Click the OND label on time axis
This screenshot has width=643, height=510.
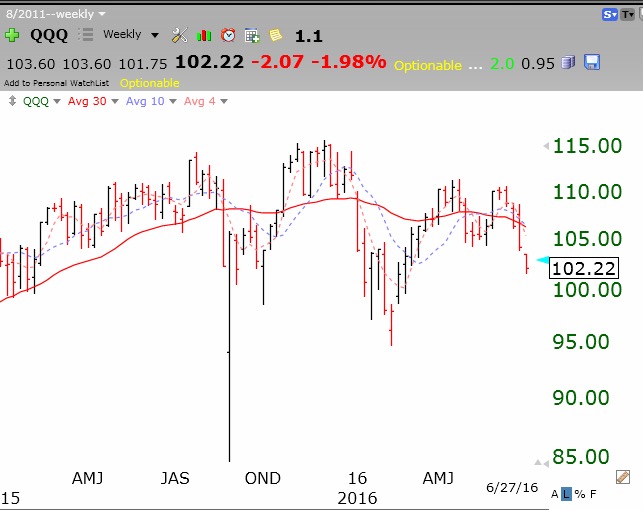point(262,478)
